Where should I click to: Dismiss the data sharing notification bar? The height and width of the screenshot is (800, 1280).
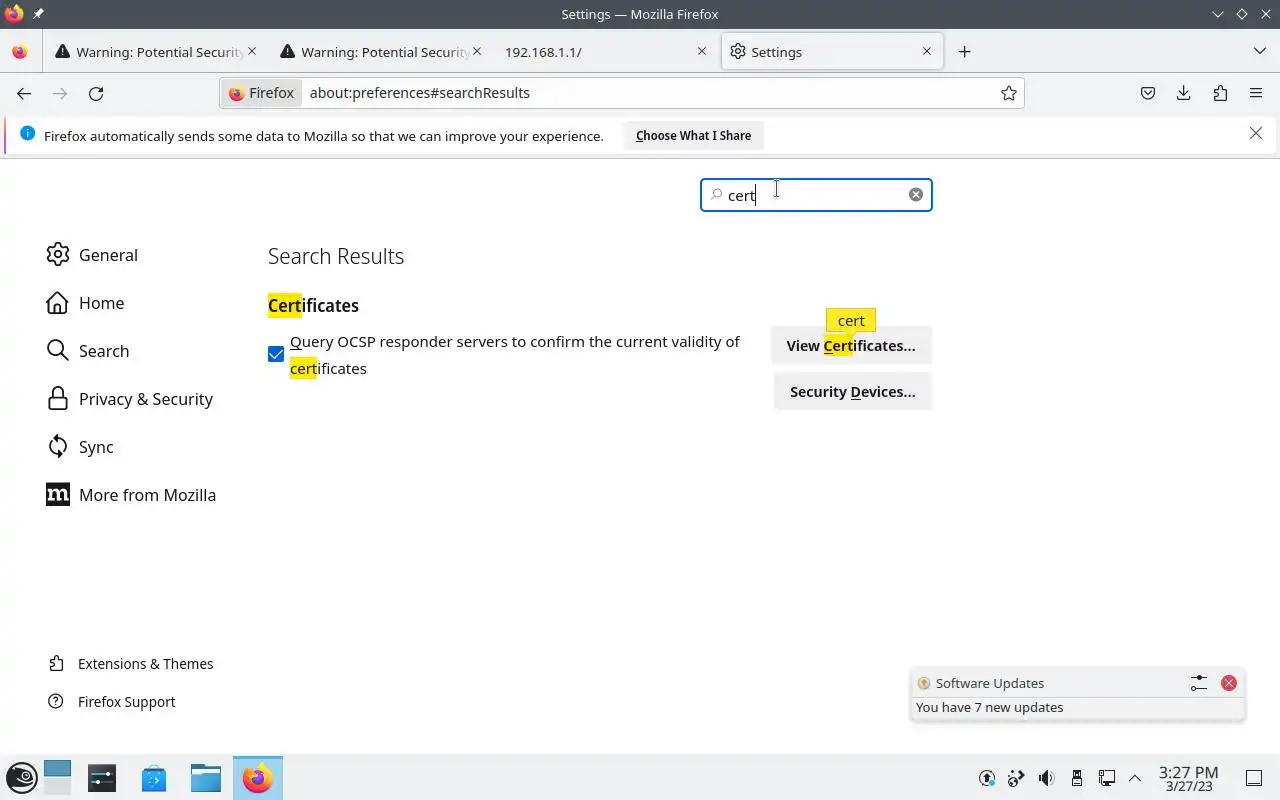[1256, 133]
